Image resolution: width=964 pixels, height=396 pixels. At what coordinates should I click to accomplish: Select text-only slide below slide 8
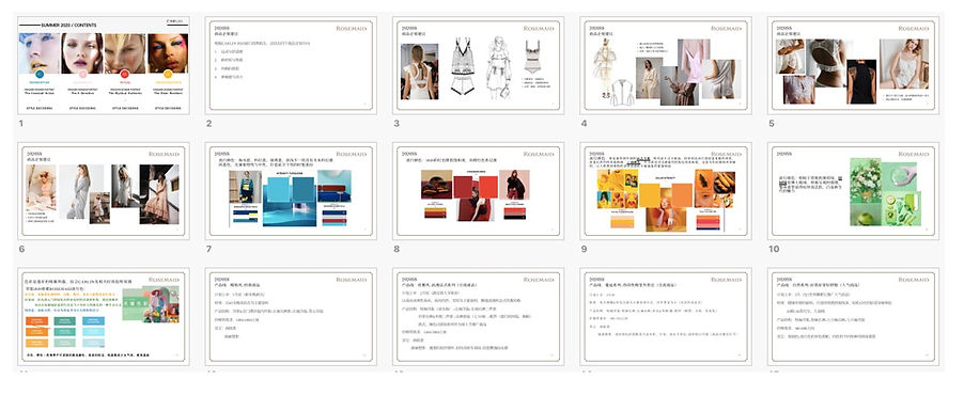tap(478, 317)
